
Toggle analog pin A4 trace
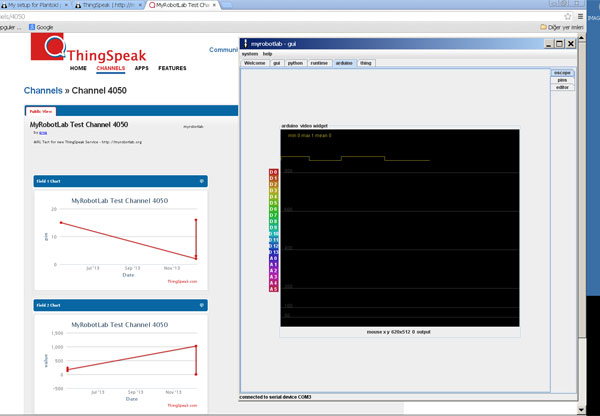(x=273, y=283)
